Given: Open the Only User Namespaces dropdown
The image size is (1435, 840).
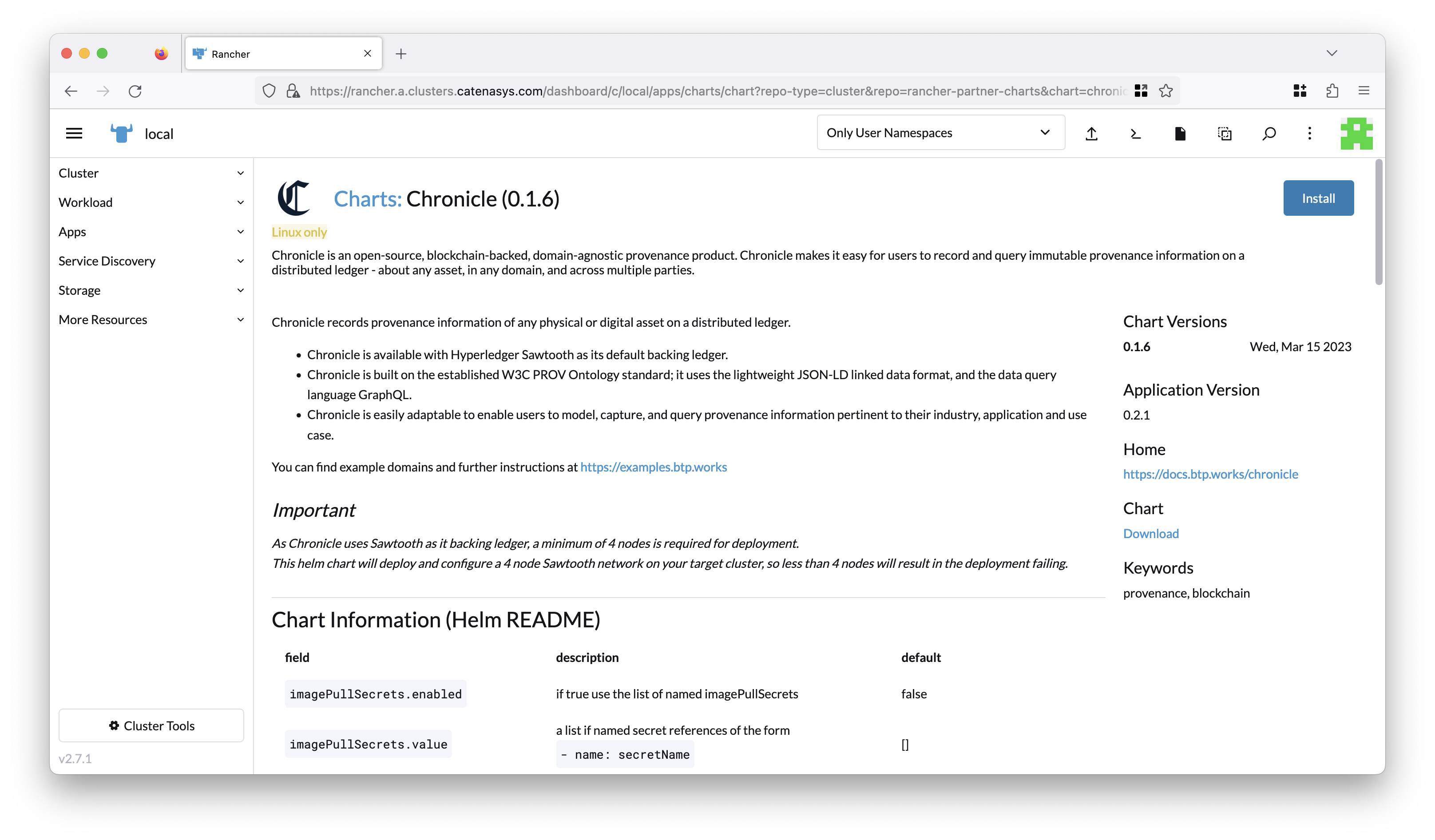Looking at the screenshot, I should [x=941, y=133].
